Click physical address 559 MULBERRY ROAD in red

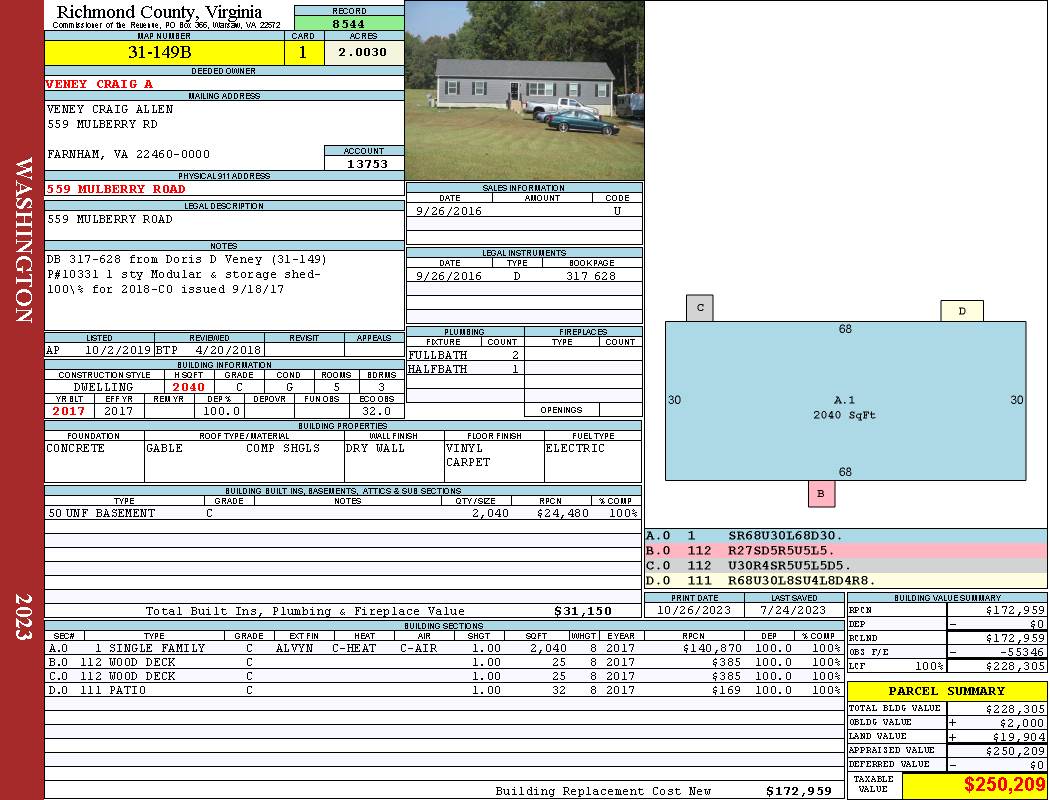click(117, 189)
